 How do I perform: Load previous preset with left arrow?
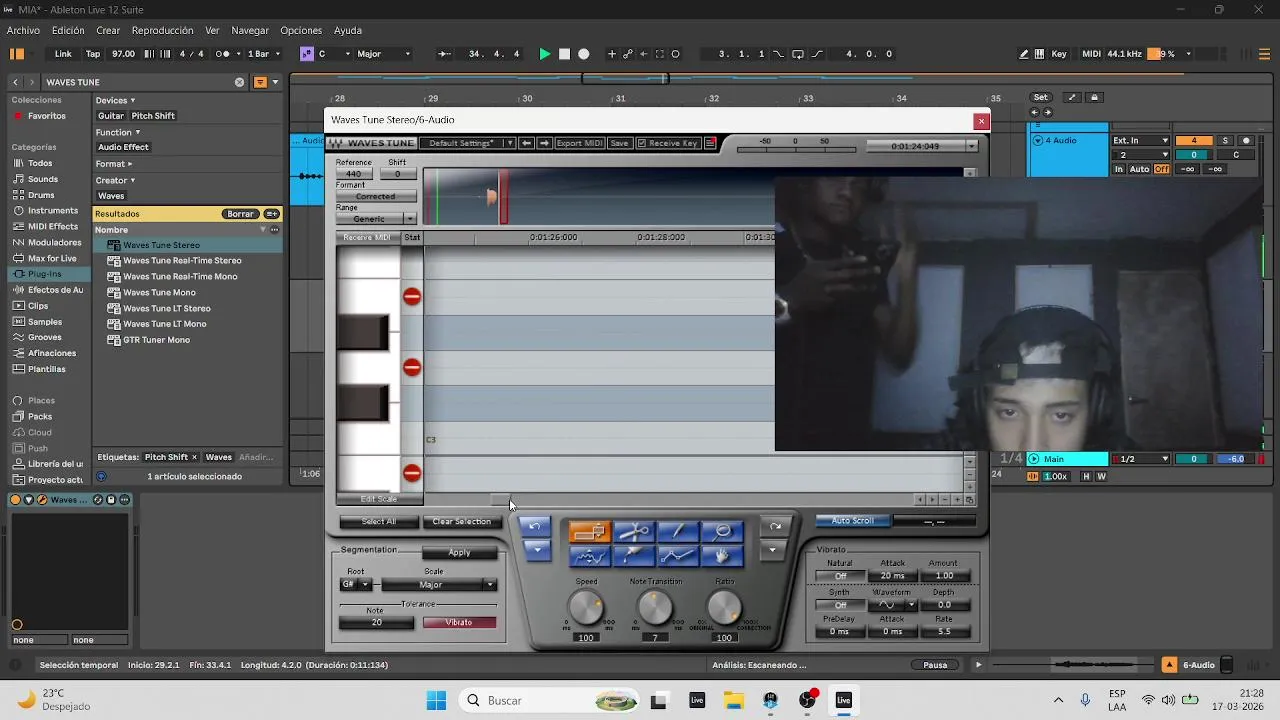pyautogui.click(x=526, y=143)
